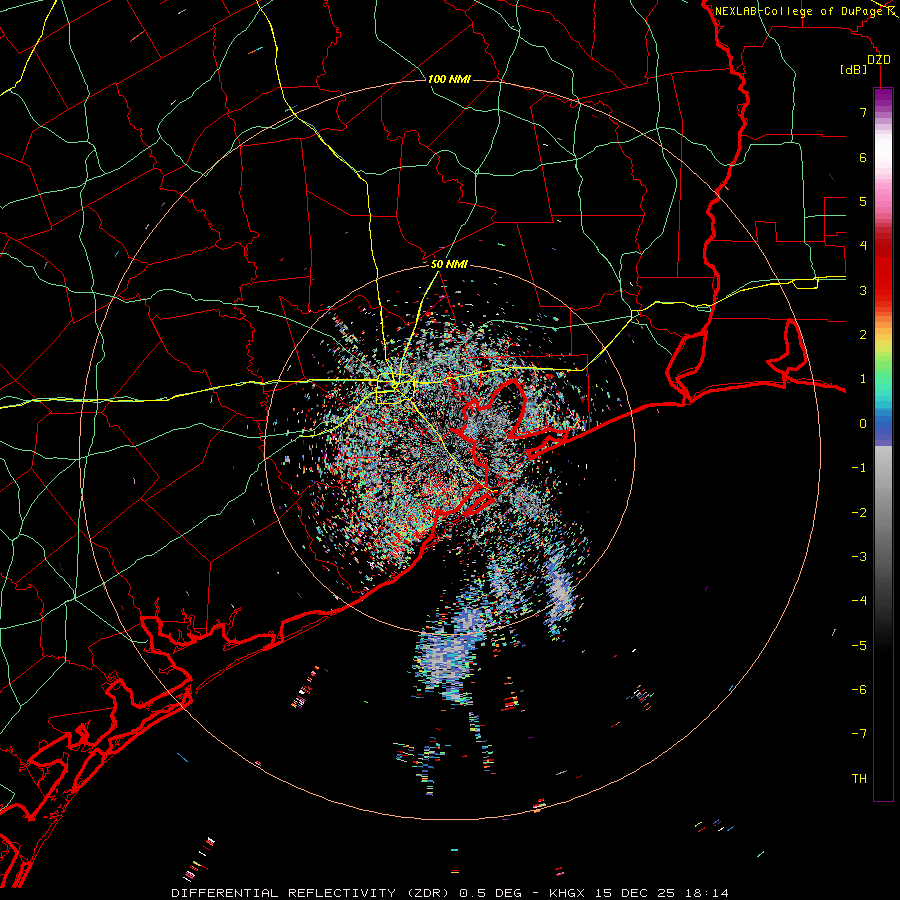The width and height of the screenshot is (900, 900).
Task: Select the 7 value on color scale
Action: [x=862, y=112]
